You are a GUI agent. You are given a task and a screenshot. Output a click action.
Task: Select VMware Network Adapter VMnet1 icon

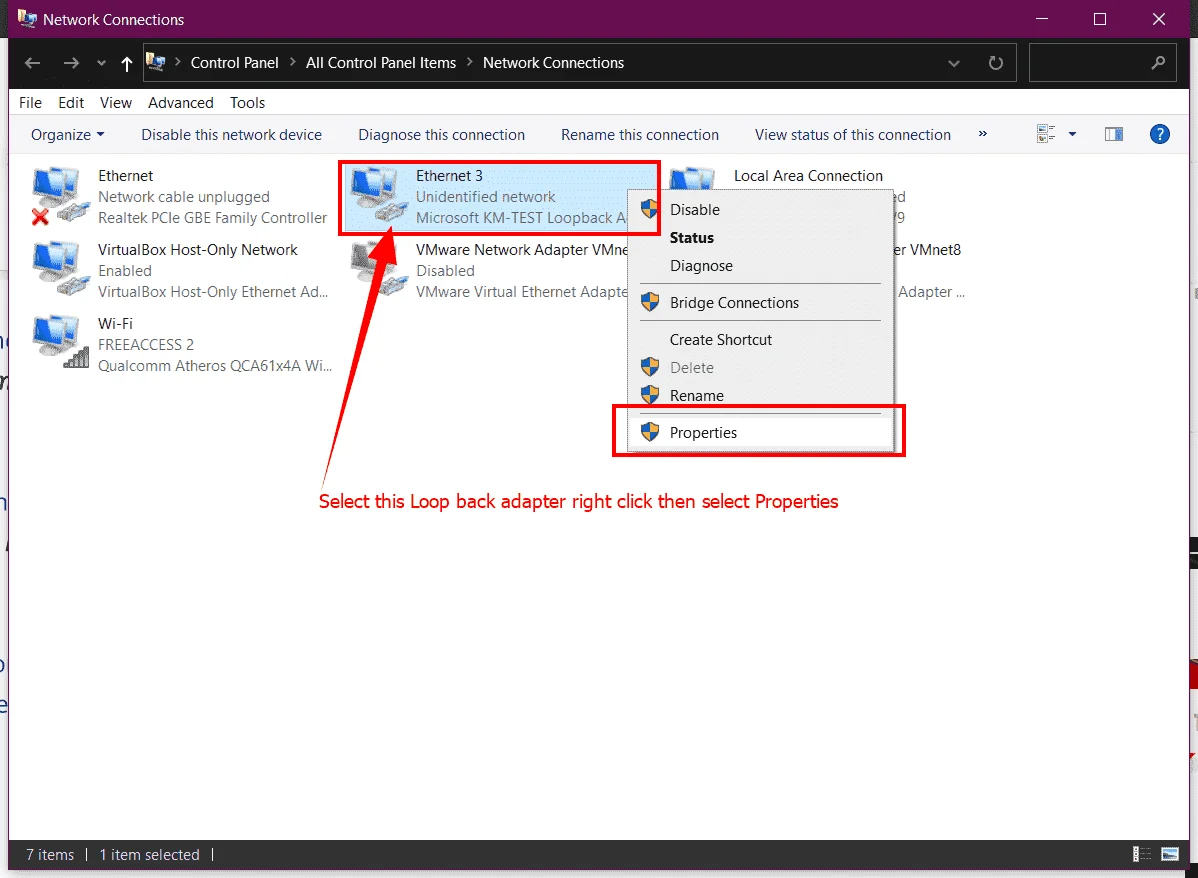(x=379, y=269)
